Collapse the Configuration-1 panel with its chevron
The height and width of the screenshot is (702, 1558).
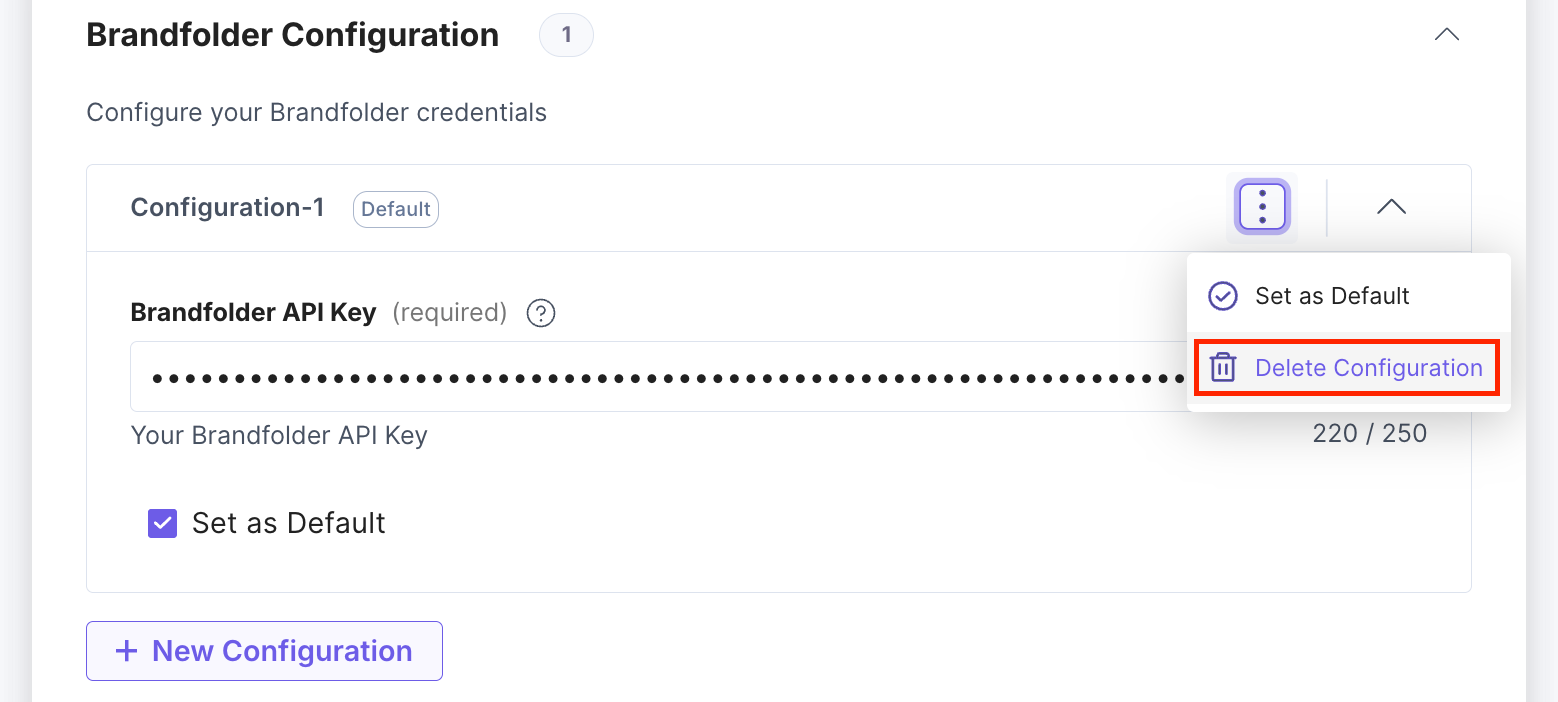(x=1391, y=207)
